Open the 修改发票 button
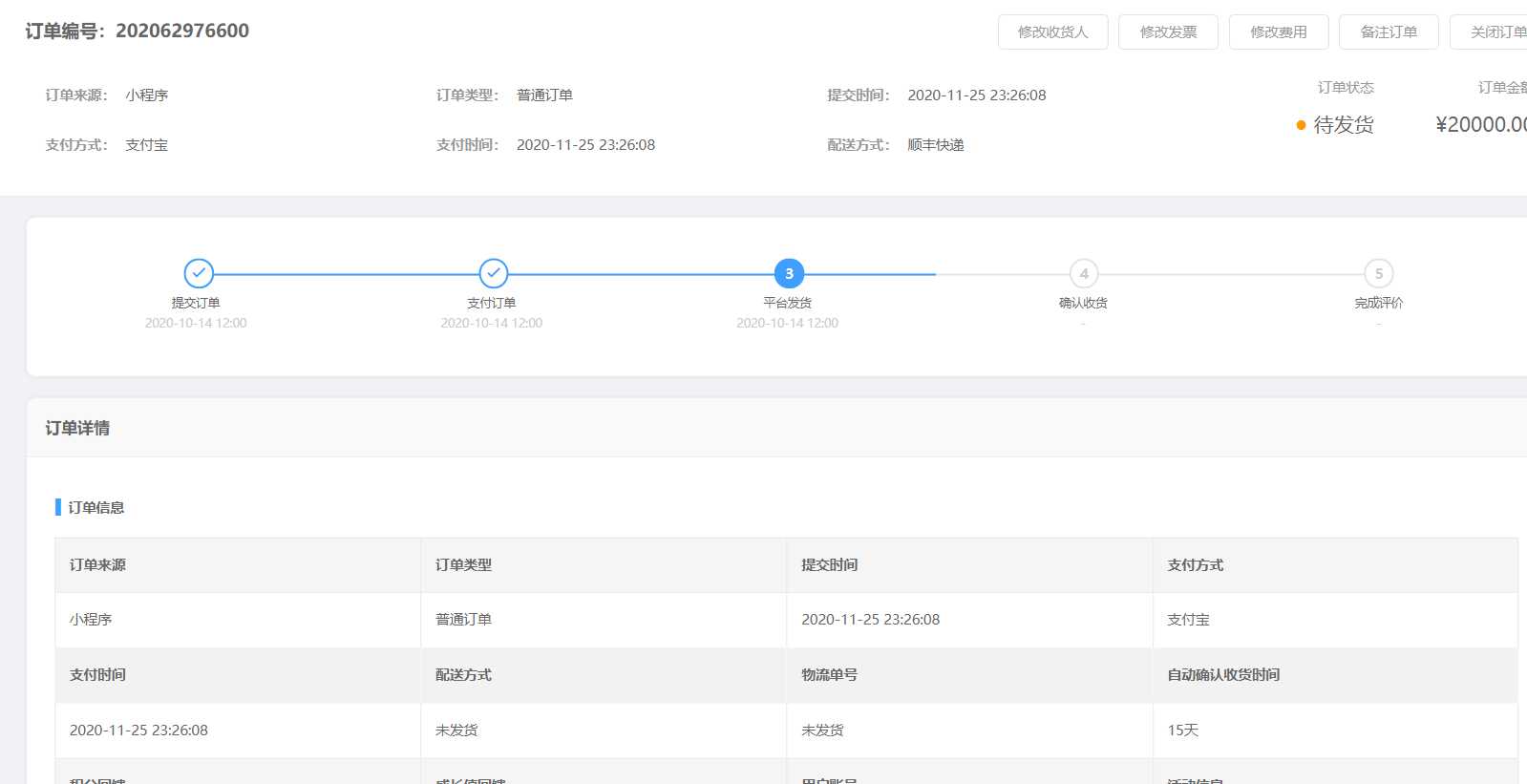The height and width of the screenshot is (784, 1527). (1168, 32)
